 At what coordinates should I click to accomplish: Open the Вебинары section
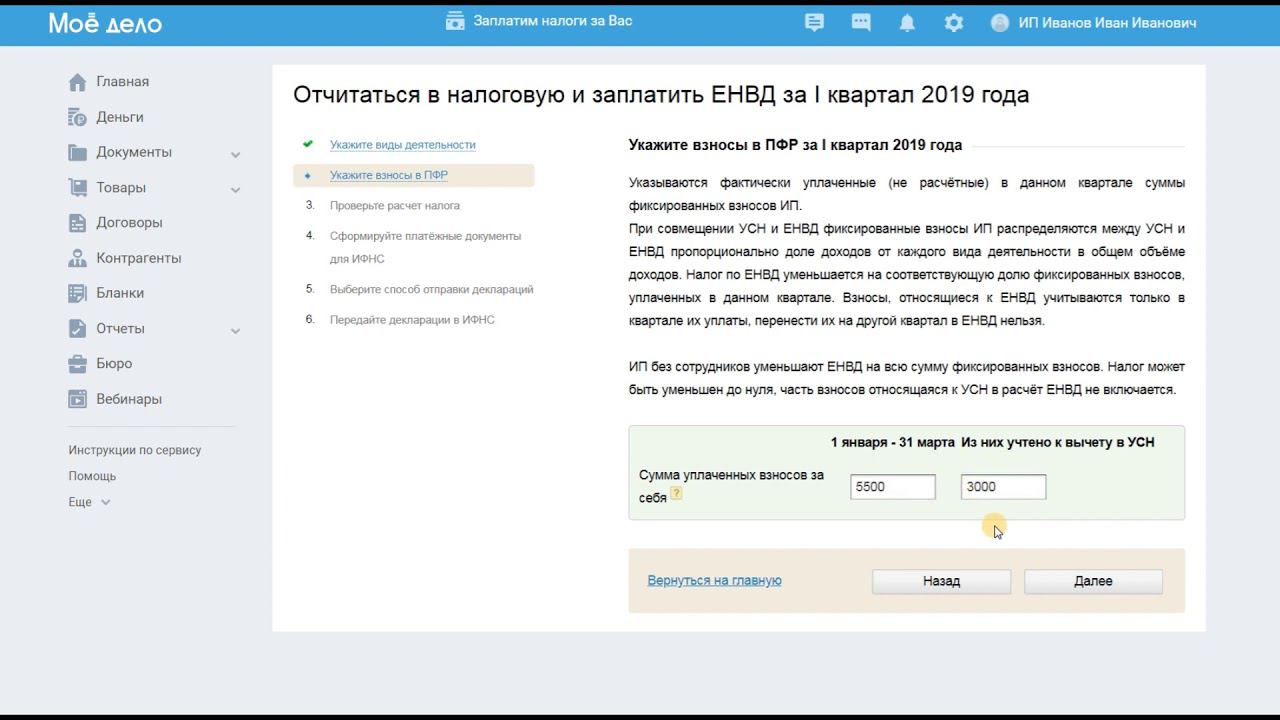coord(129,399)
